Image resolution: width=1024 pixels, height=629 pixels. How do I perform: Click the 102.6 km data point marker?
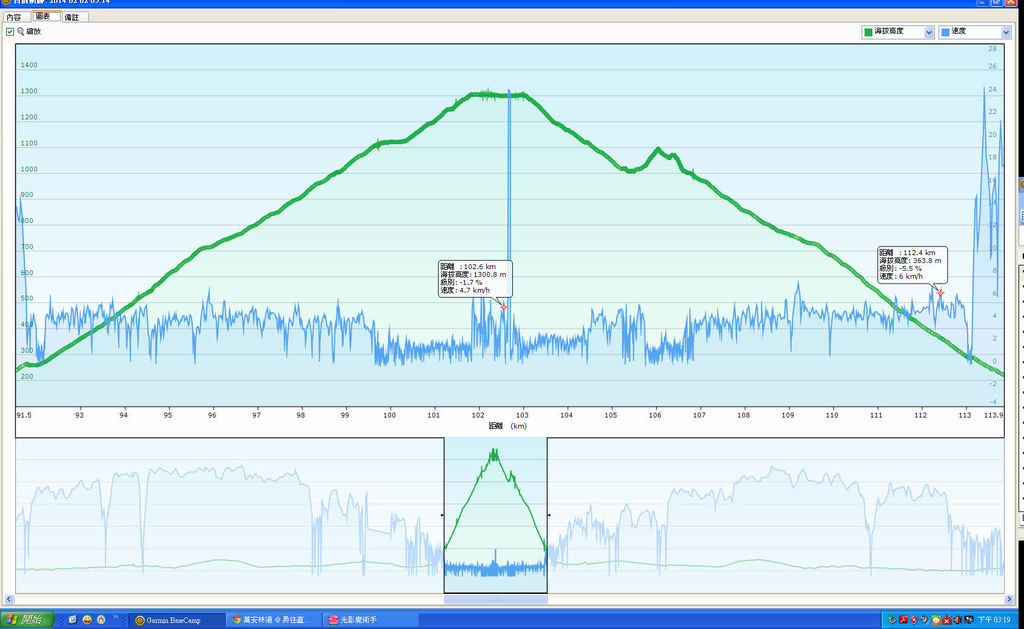[x=504, y=307]
